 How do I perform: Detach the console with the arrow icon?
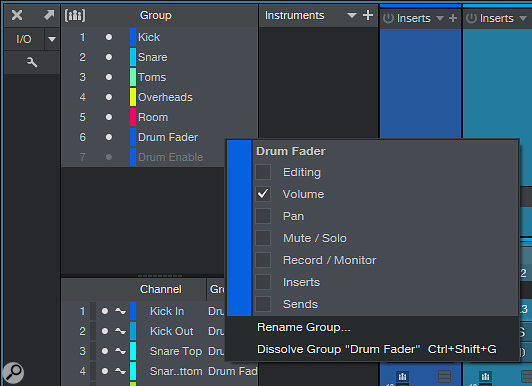49,15
